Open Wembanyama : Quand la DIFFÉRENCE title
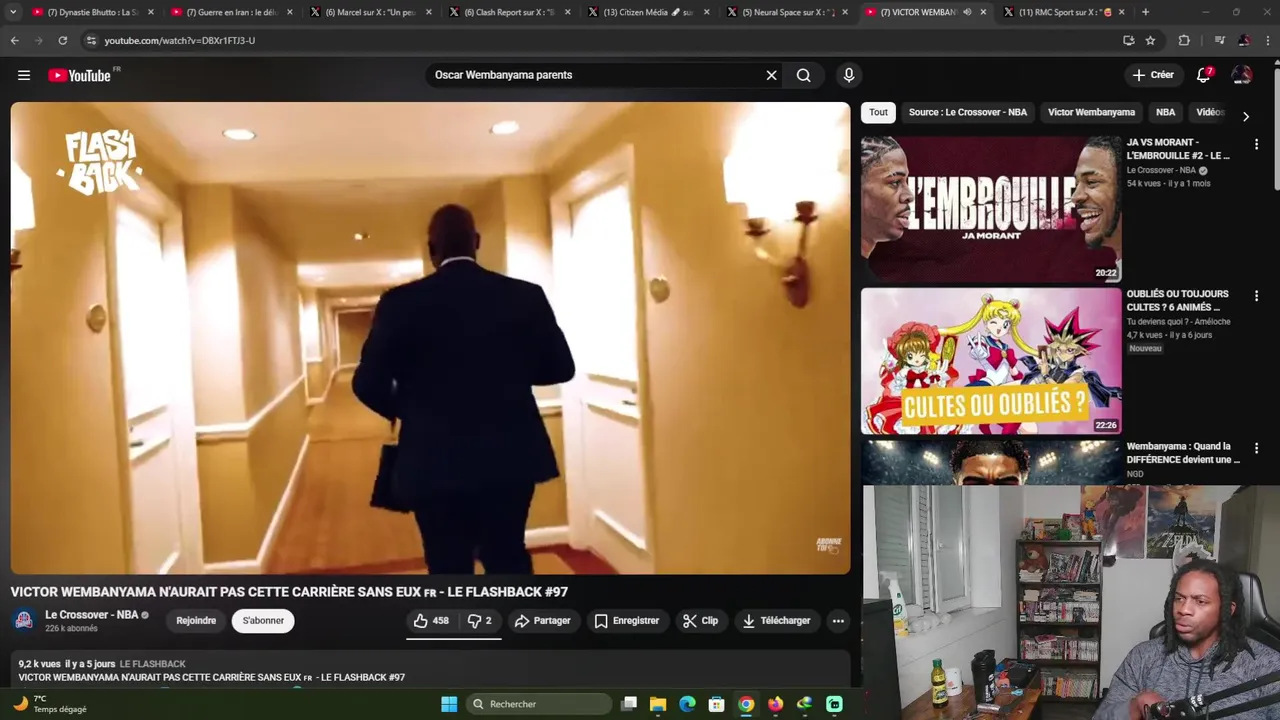 (1183, 453)
